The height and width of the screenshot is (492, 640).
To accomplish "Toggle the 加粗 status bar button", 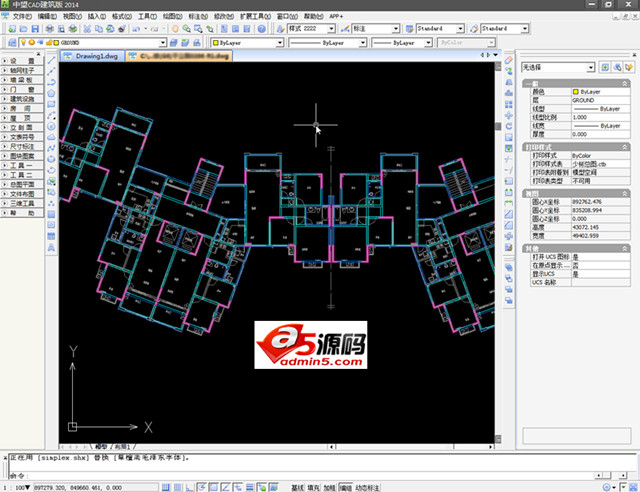I will coord(329,488).
